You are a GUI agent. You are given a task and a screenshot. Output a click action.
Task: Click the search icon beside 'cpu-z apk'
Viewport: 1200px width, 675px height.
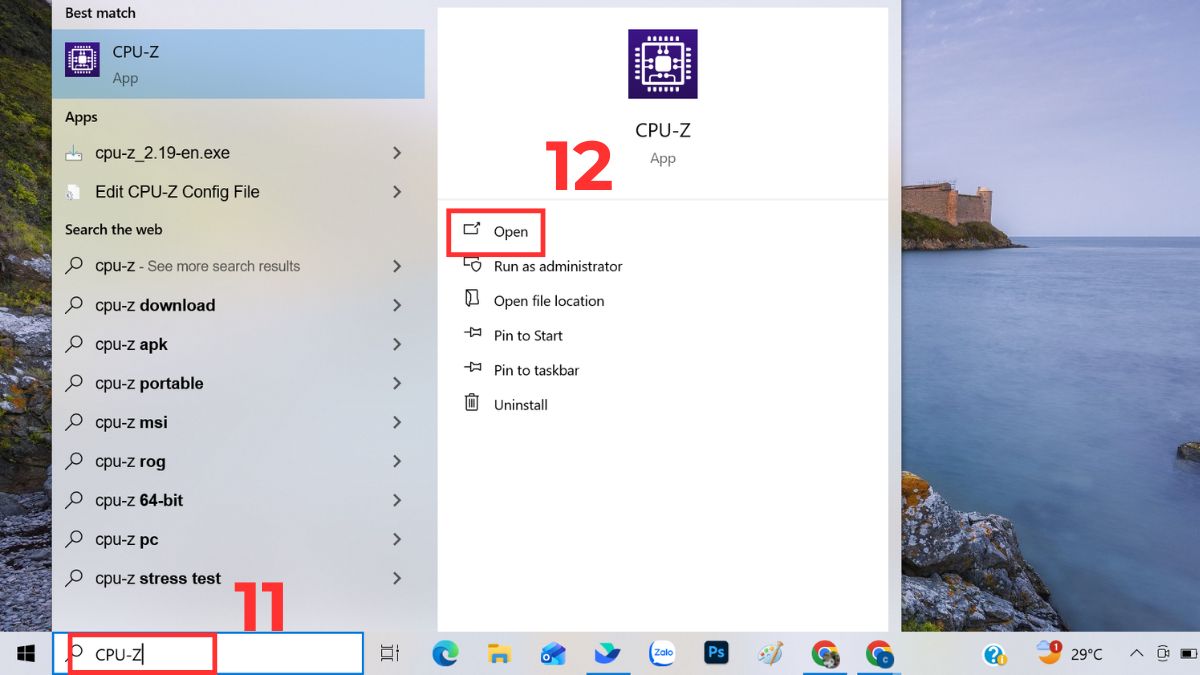pos(74,344)
